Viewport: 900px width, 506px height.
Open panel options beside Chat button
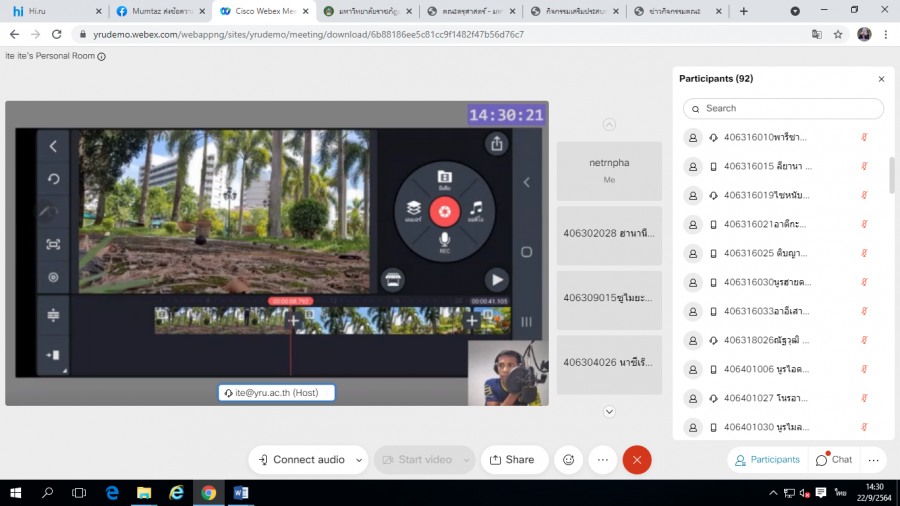[x=873, y=460]
